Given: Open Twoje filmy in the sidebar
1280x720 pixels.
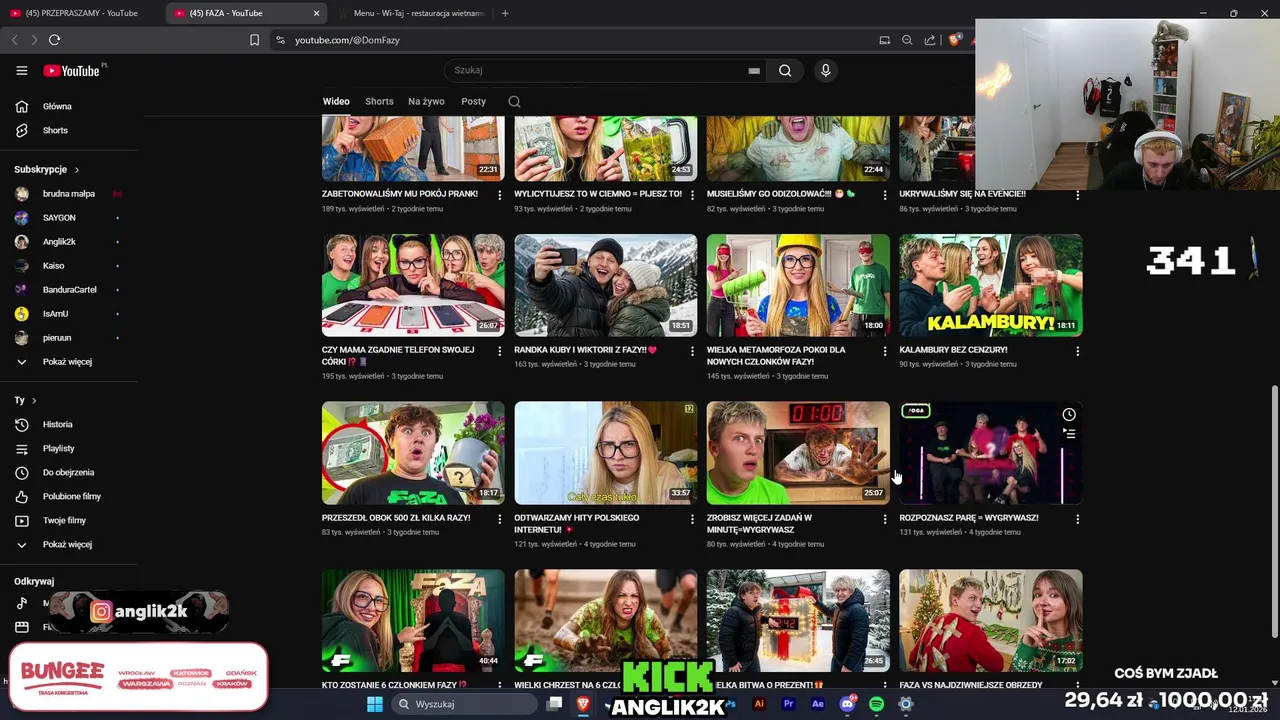Looking at the screenshot, I should point(65,520).
